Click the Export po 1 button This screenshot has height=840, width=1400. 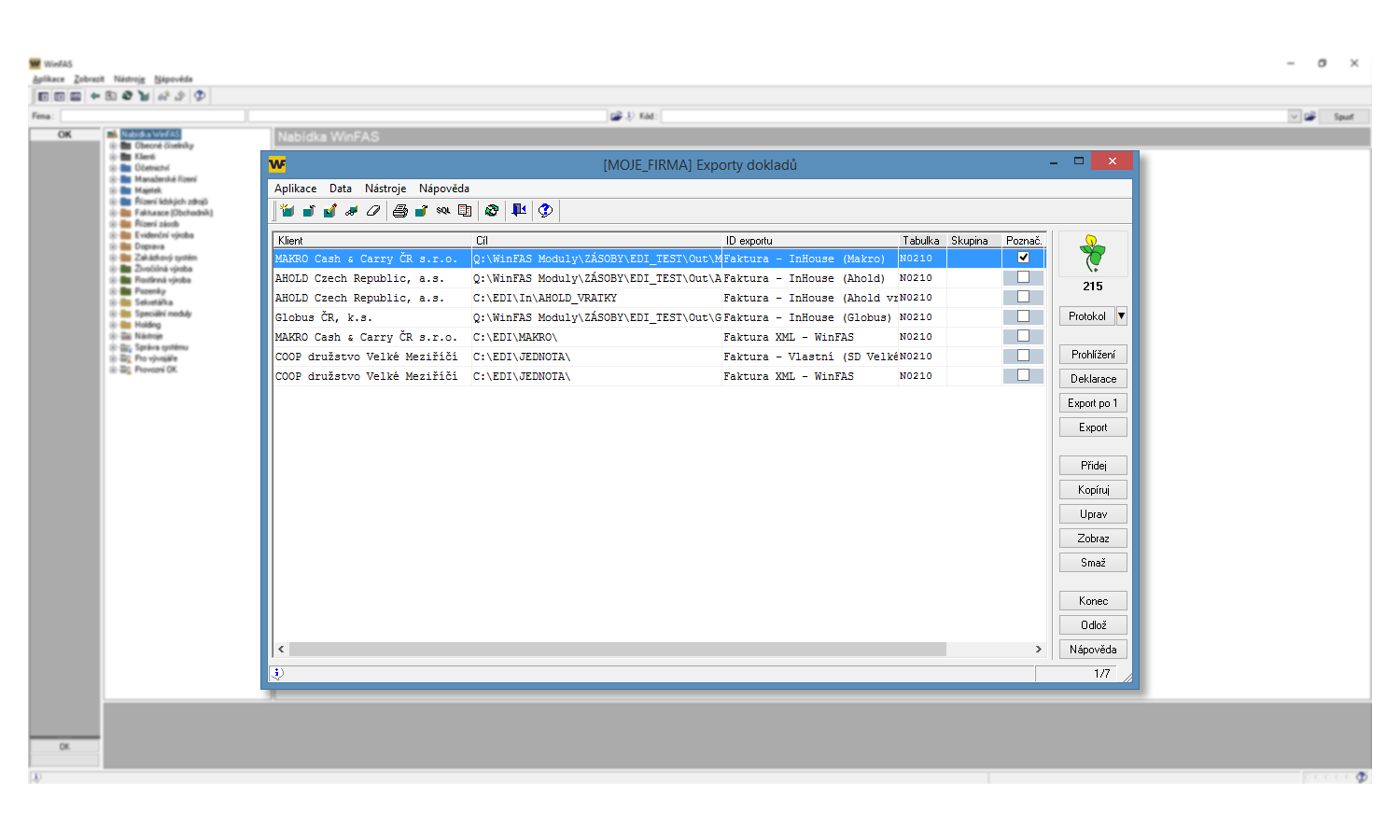click(x=1093, y=403)
